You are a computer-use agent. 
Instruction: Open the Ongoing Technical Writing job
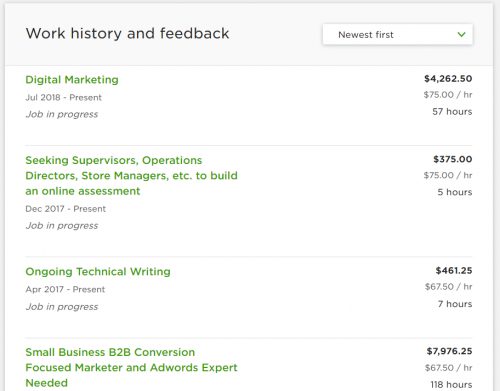[98, 272]
